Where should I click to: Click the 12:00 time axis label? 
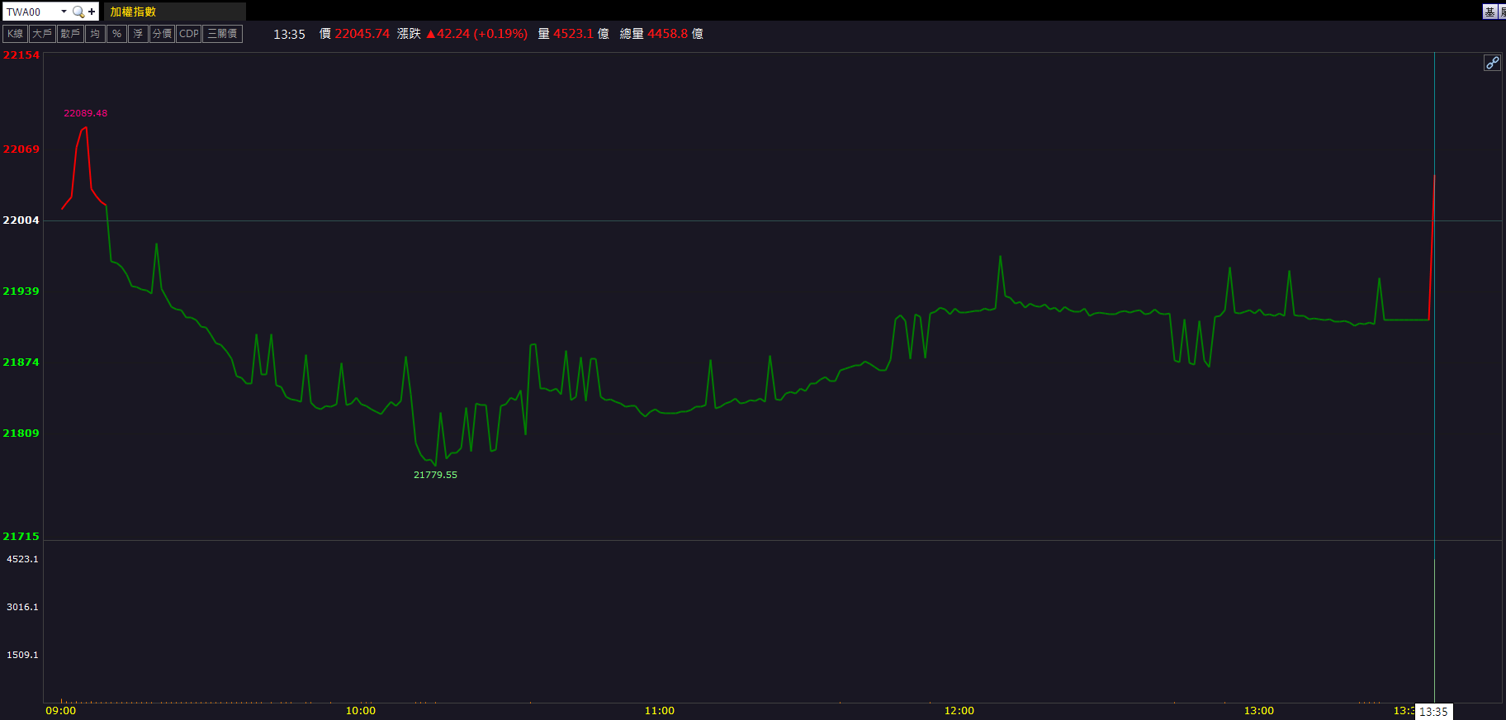(959, 711)
